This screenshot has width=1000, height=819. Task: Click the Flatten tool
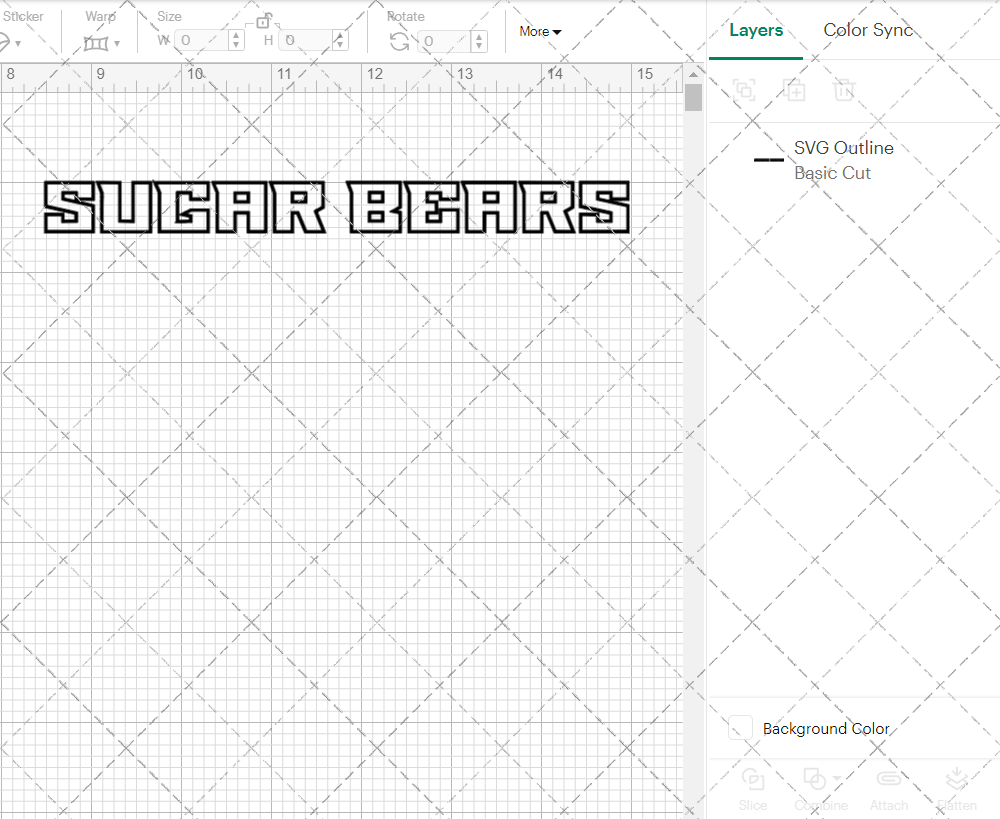click(x=956, y=787)
